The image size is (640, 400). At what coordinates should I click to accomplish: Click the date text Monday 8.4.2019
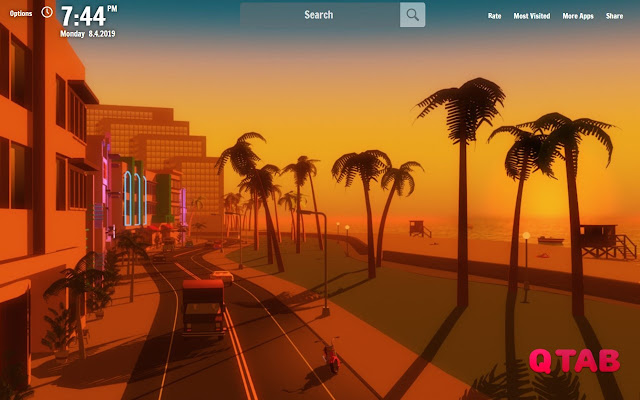coord(88,34)
